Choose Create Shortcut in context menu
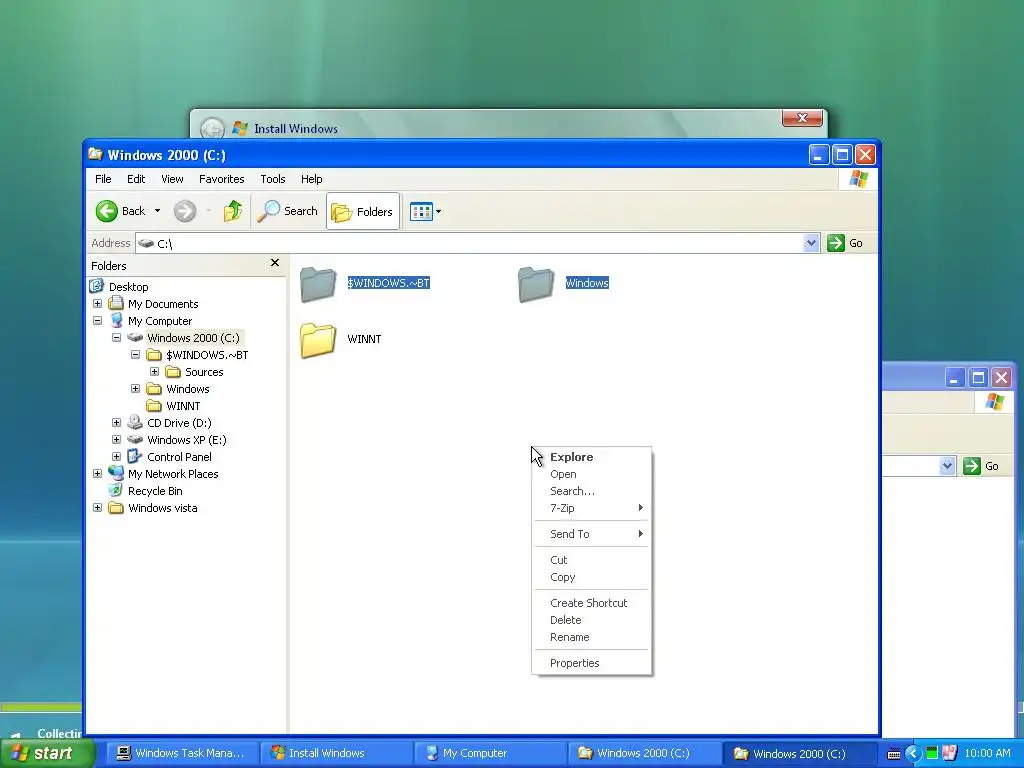 point(592,603)
